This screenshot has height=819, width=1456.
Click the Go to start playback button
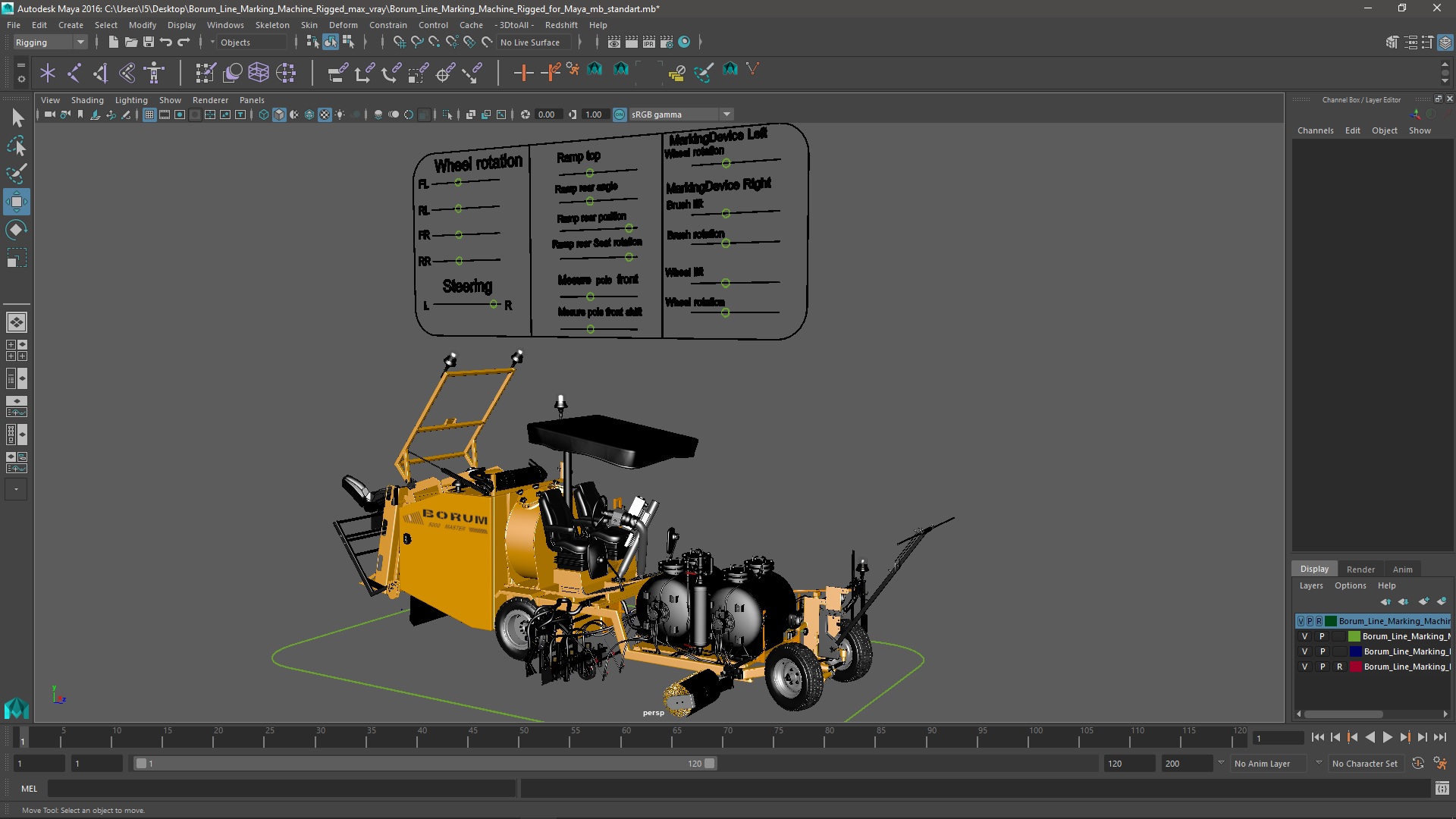point(1317,737)
